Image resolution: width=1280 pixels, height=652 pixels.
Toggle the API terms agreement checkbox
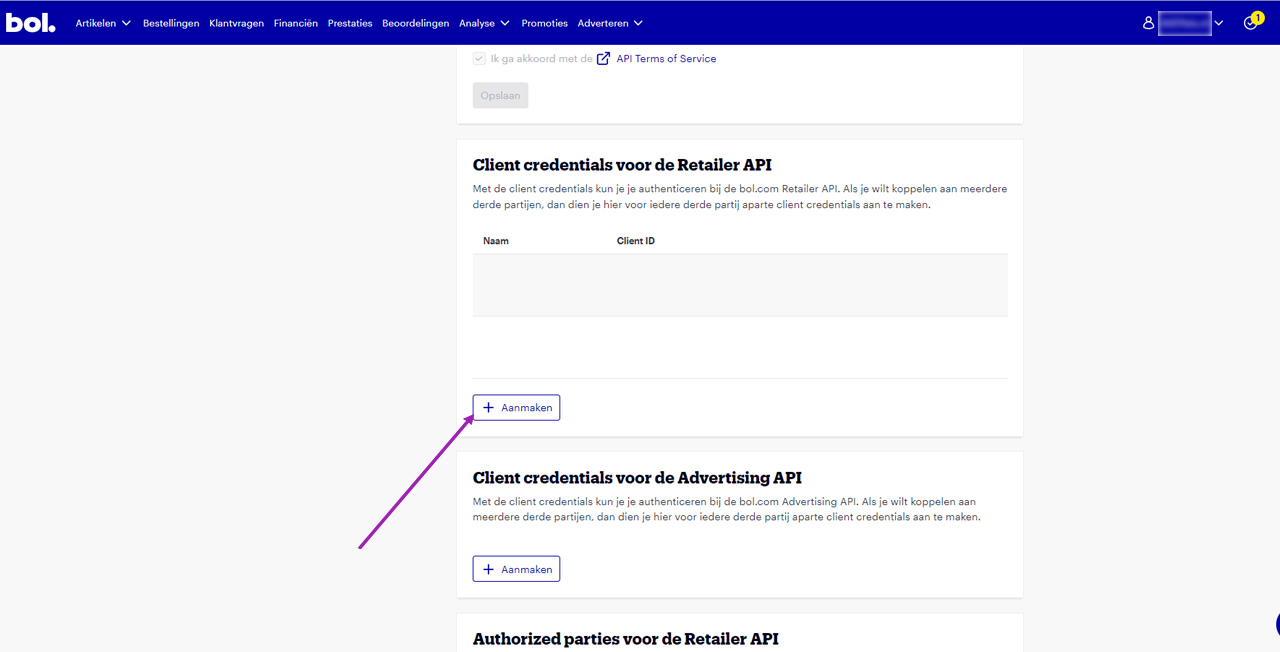pos(479,59)
